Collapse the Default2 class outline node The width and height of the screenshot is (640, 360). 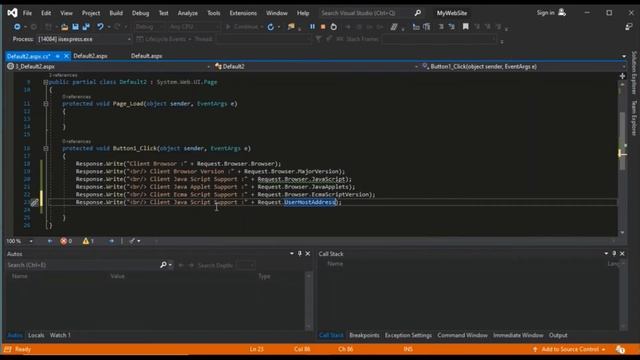[46, 82]
